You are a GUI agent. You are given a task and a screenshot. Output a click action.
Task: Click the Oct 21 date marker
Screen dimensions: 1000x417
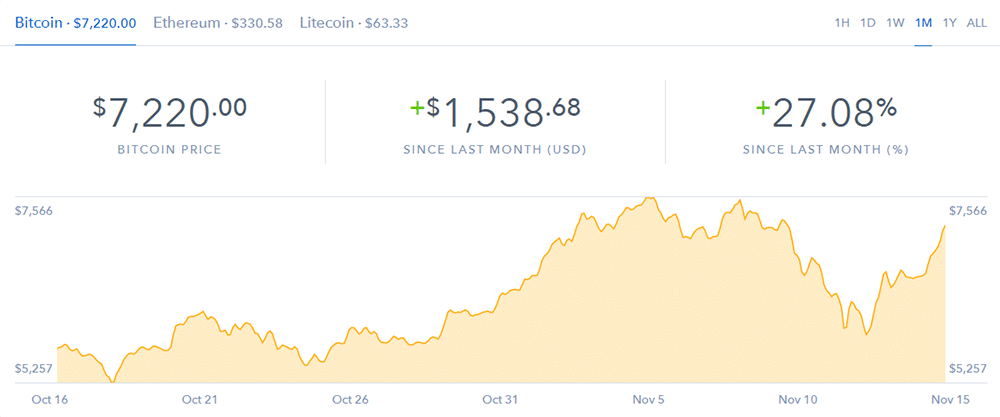(x=201, y=399)
